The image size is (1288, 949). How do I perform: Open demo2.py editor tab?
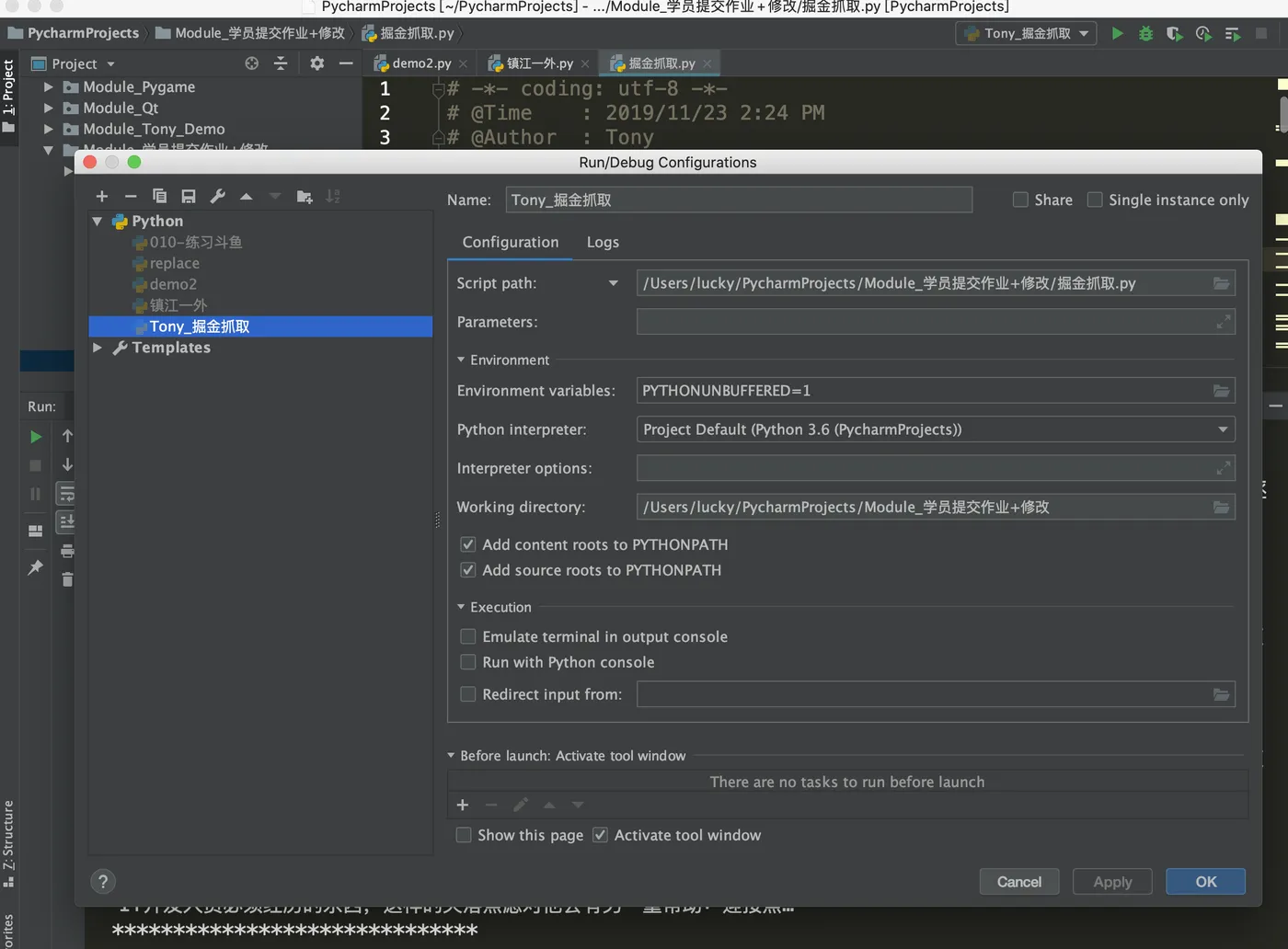420,63
